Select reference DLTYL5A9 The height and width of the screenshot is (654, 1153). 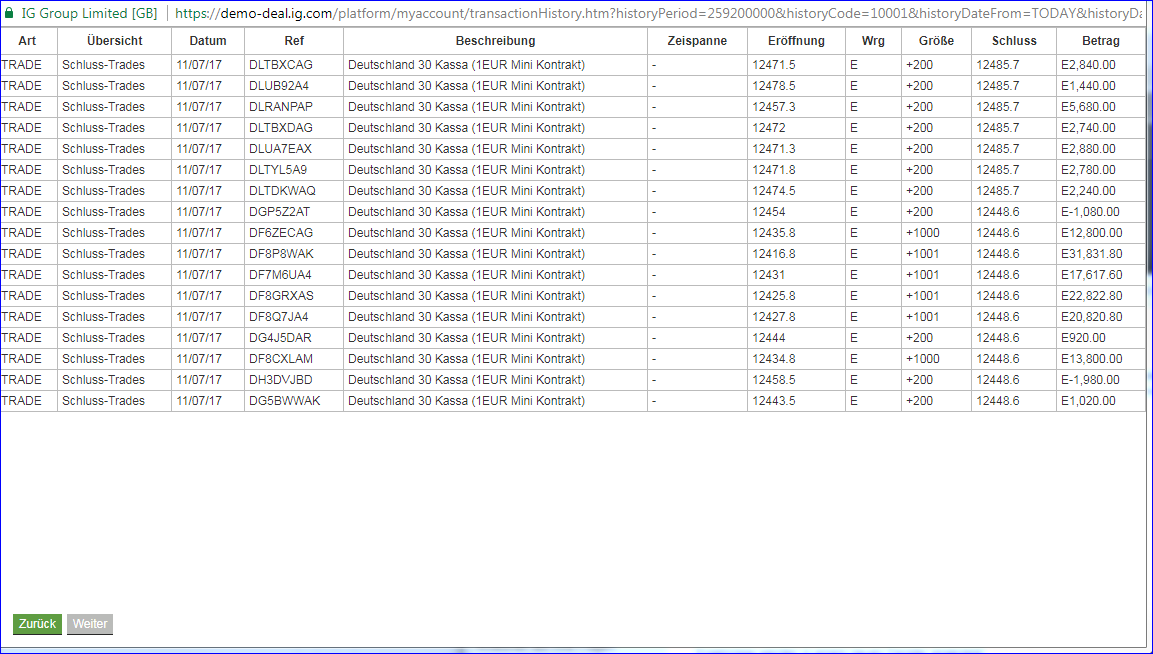pyautogui.click(x=278, y=170)
